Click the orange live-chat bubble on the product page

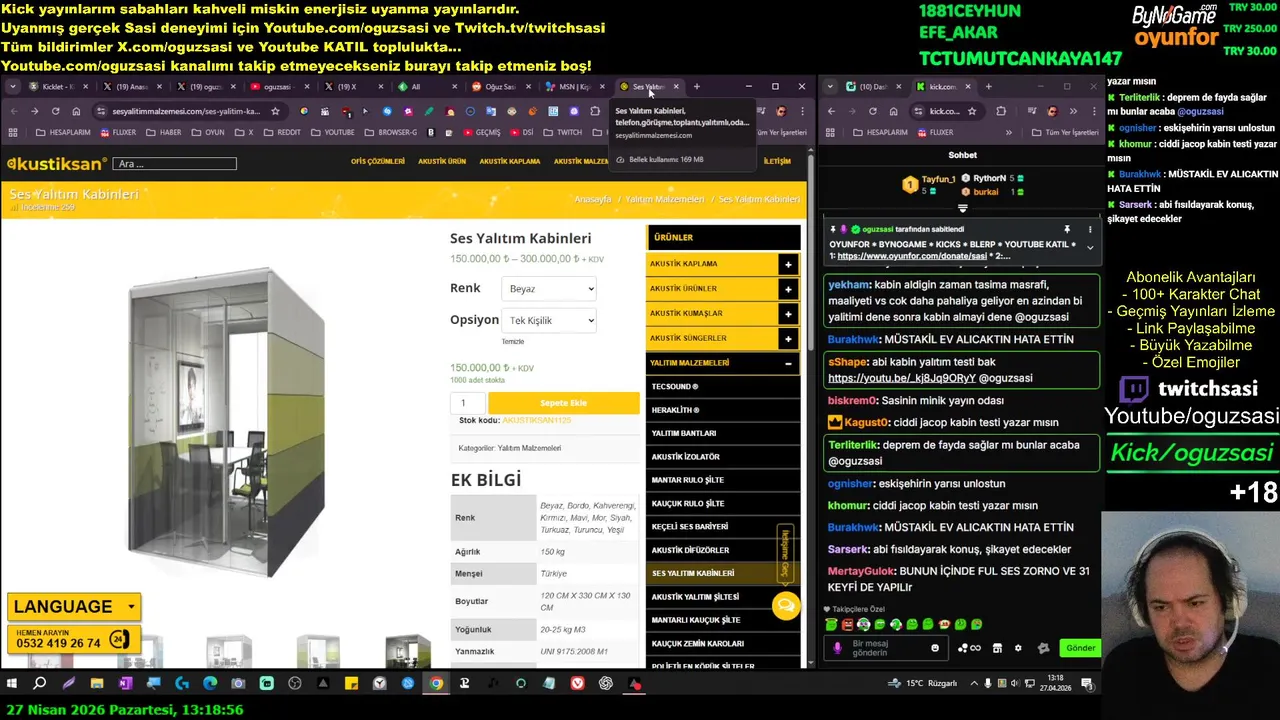786,606
